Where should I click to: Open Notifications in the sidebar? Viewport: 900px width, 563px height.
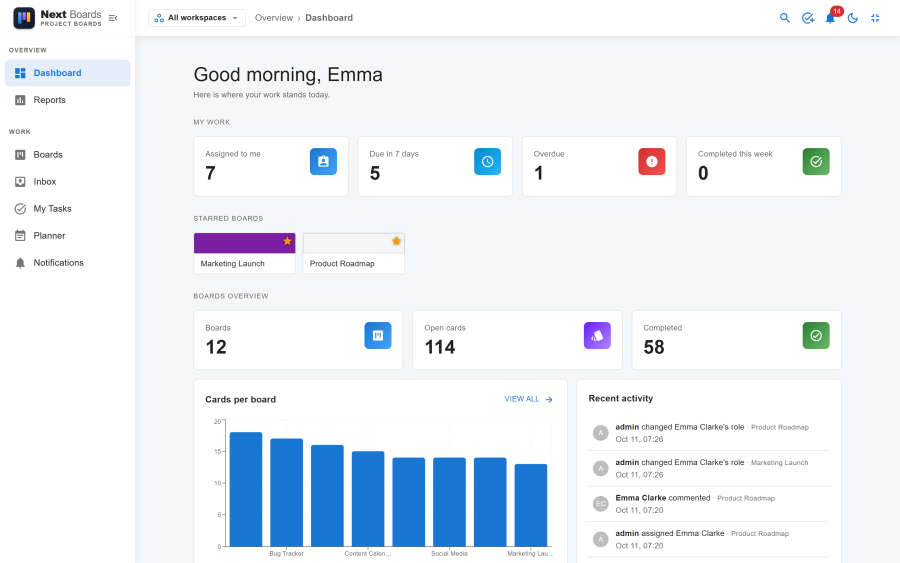point(68,262)
